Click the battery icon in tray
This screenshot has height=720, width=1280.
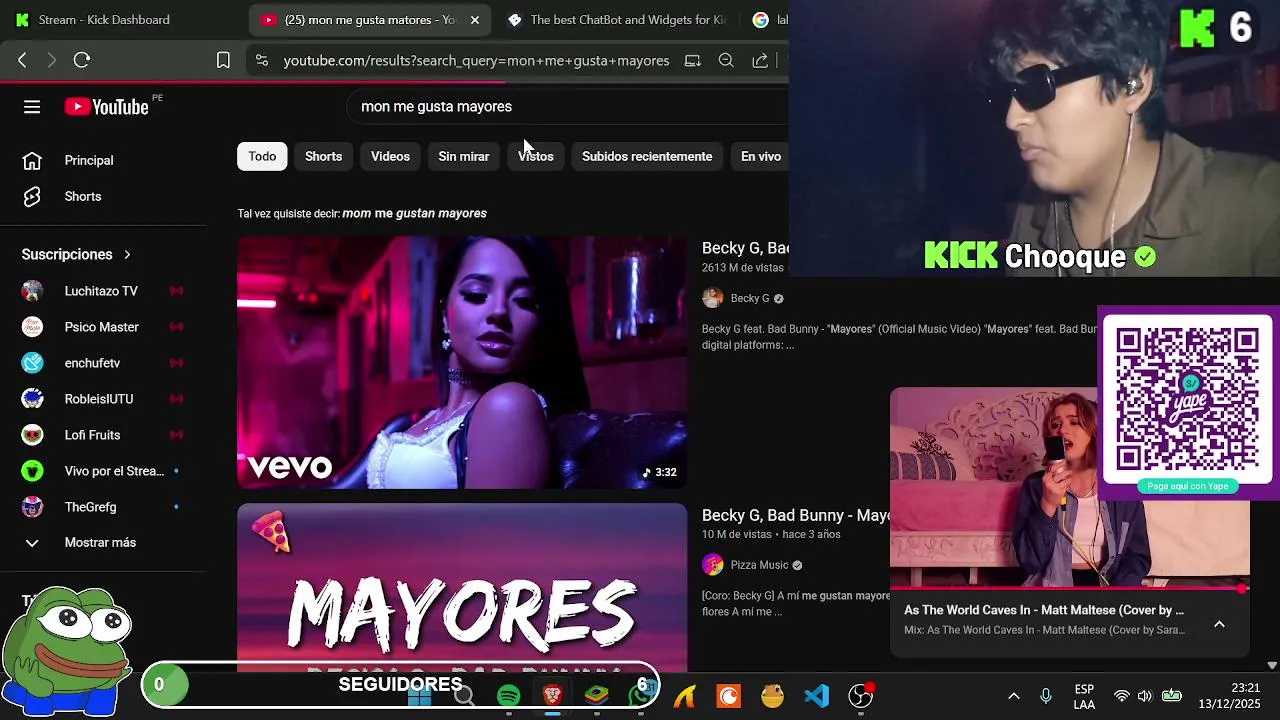click(1171, 696)
